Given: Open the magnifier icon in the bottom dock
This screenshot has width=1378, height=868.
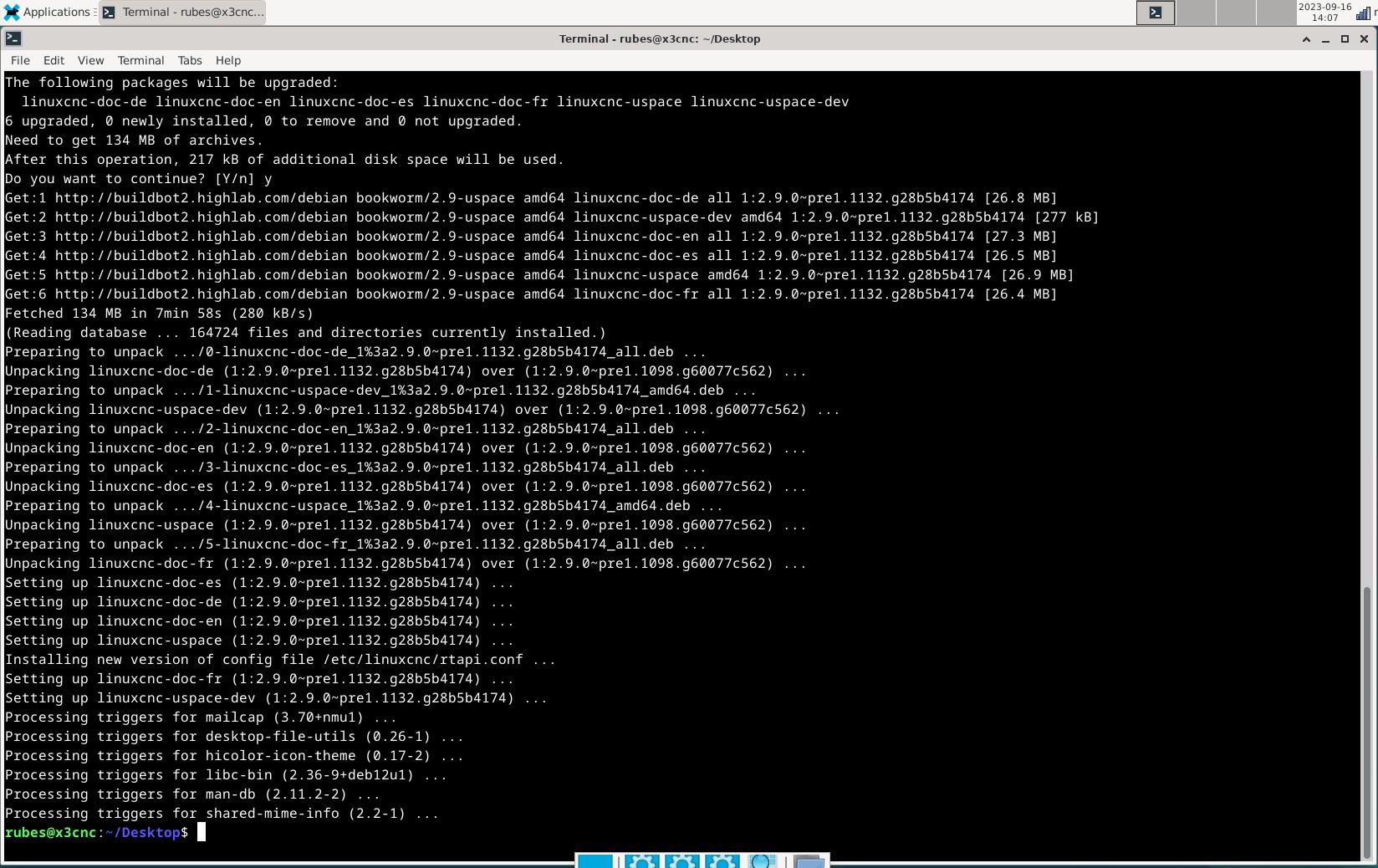Looking at the screenshot, I should click(763, 860).
